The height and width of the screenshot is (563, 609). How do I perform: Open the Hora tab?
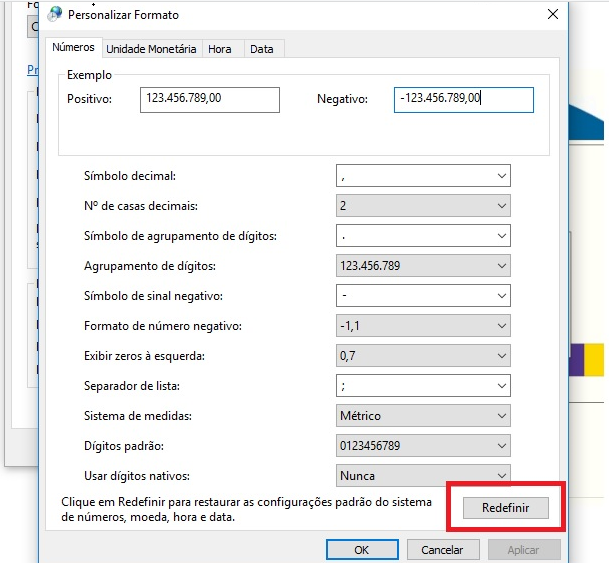point(218,48)
